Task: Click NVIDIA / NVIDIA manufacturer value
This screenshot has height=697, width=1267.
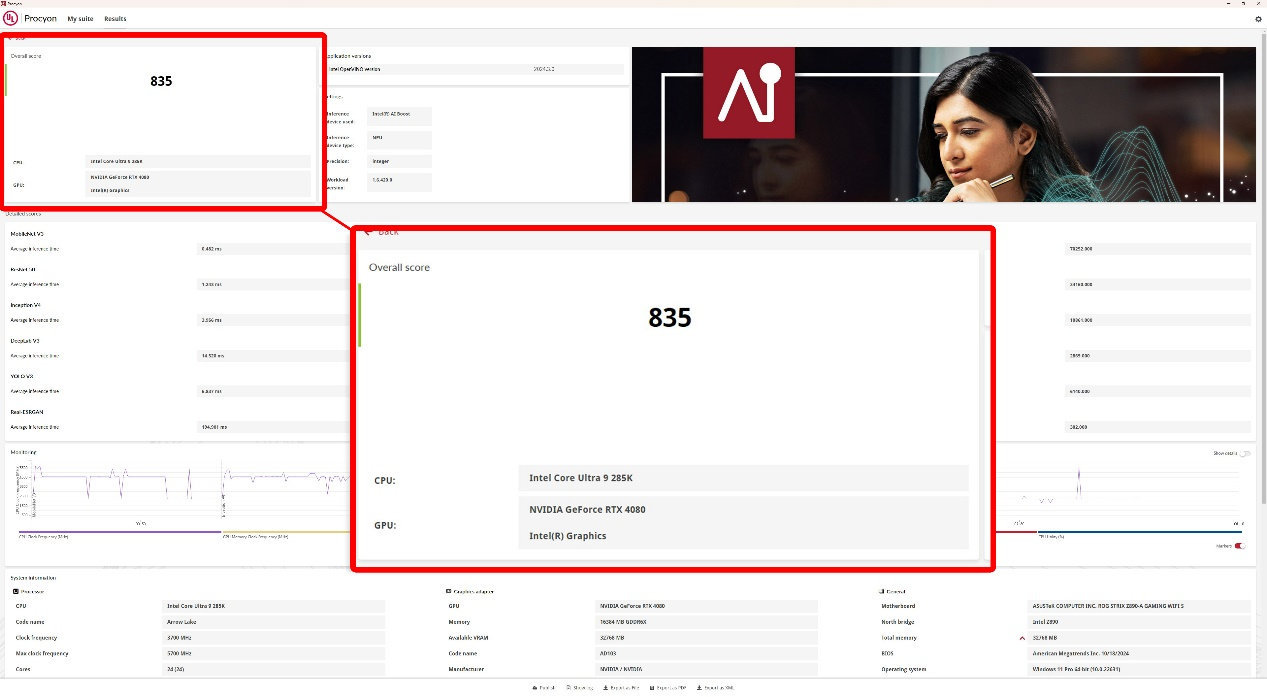Action: [x=707, y=669]
